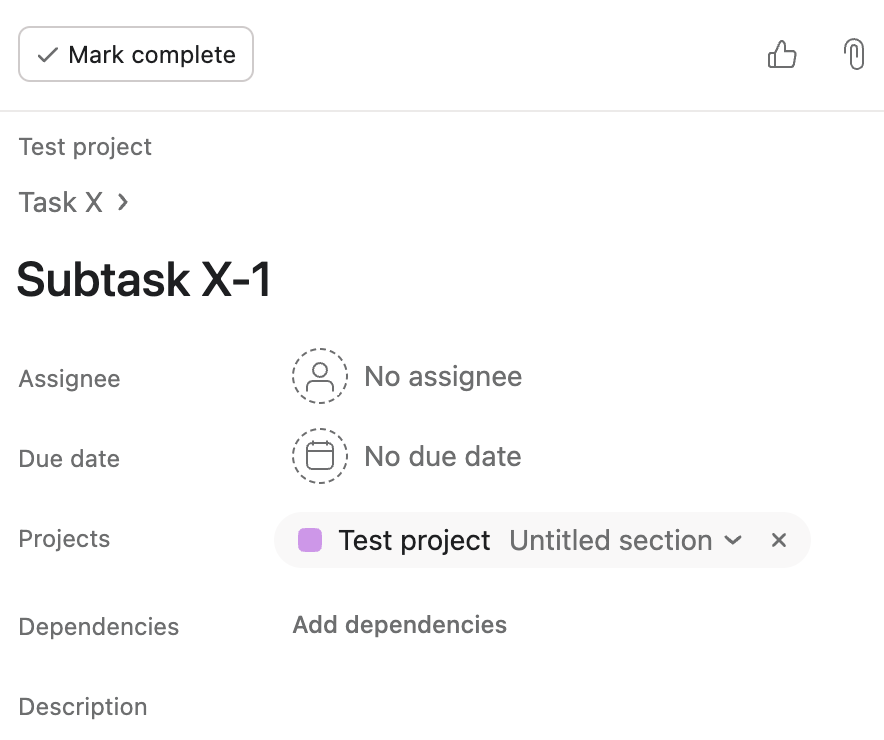
Task: Open the Test project breadcrumb link
Action: tap(85, 147)
